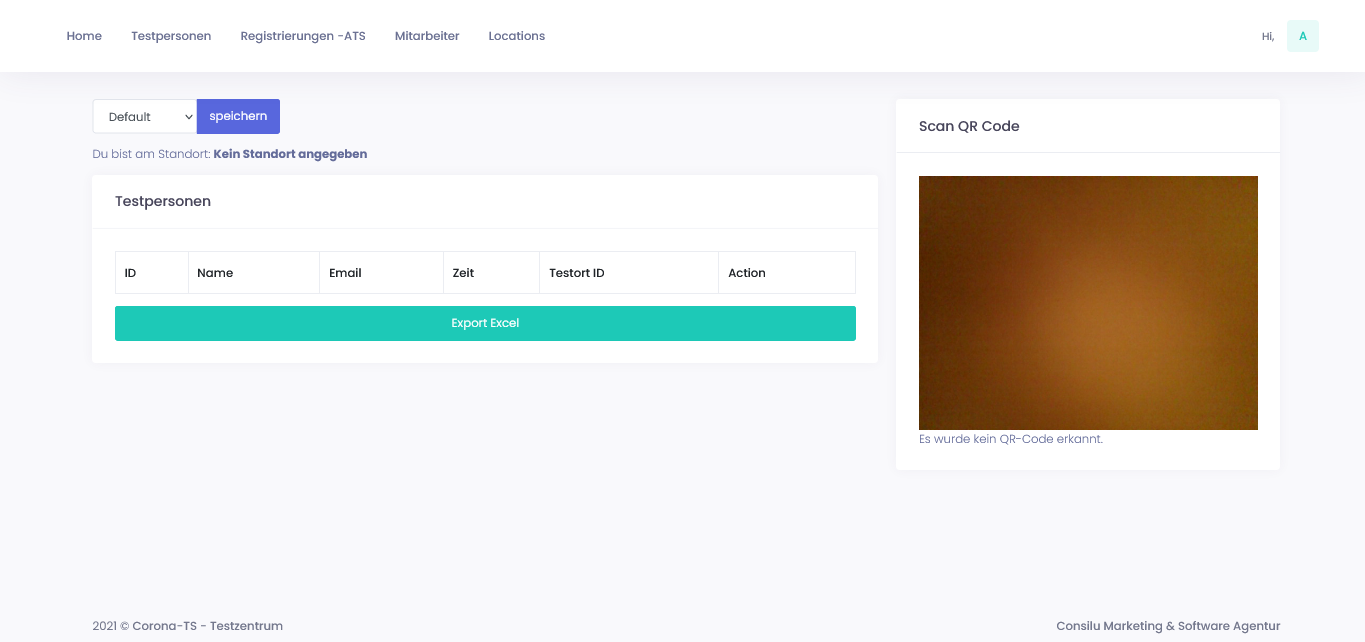
Task: Click the Zeit column header
Action: click(x=463, y=273)
